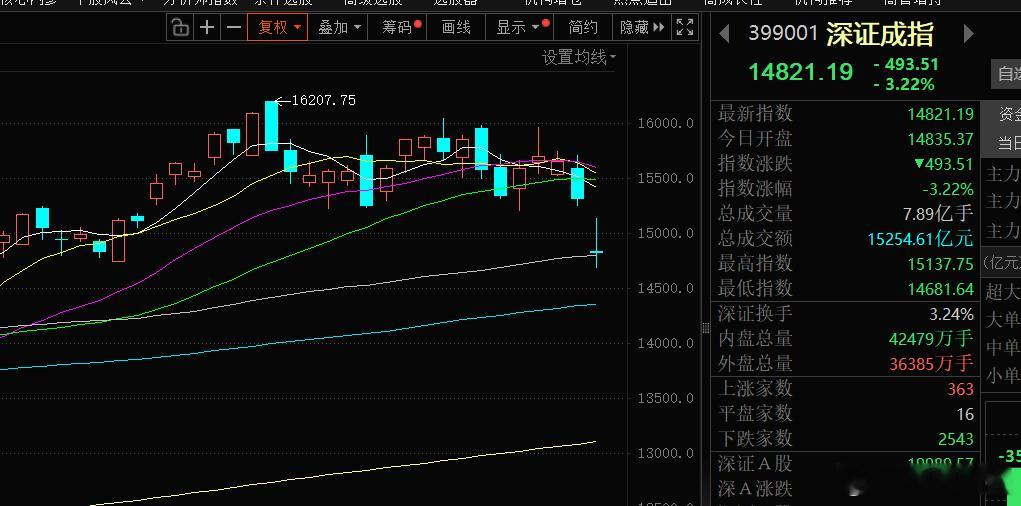Select the 深证换手 value 3.24%
Image resolution: width=1021 pixels, height=506 pixels.
(951, 315)
